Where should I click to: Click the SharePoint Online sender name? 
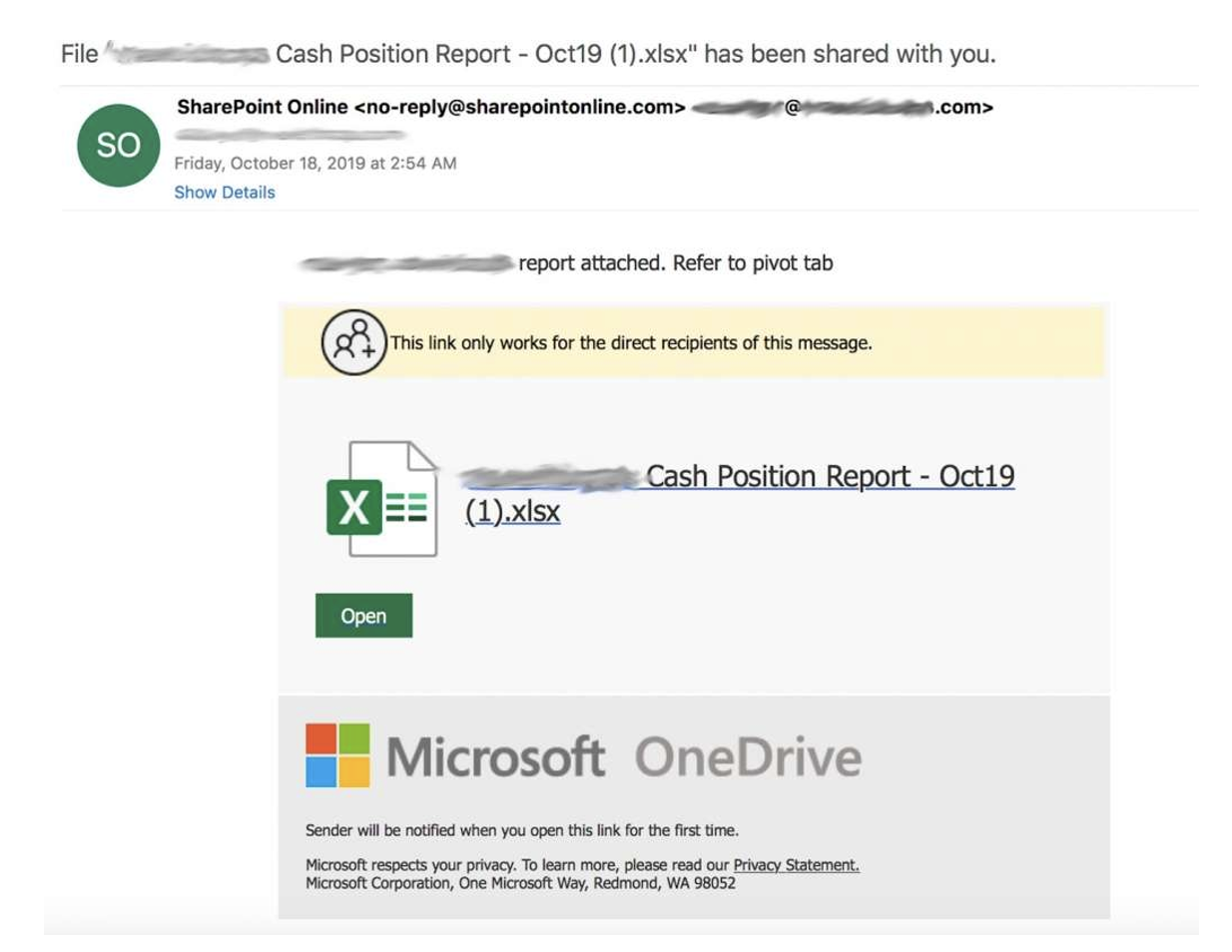(x=263, y=107)
